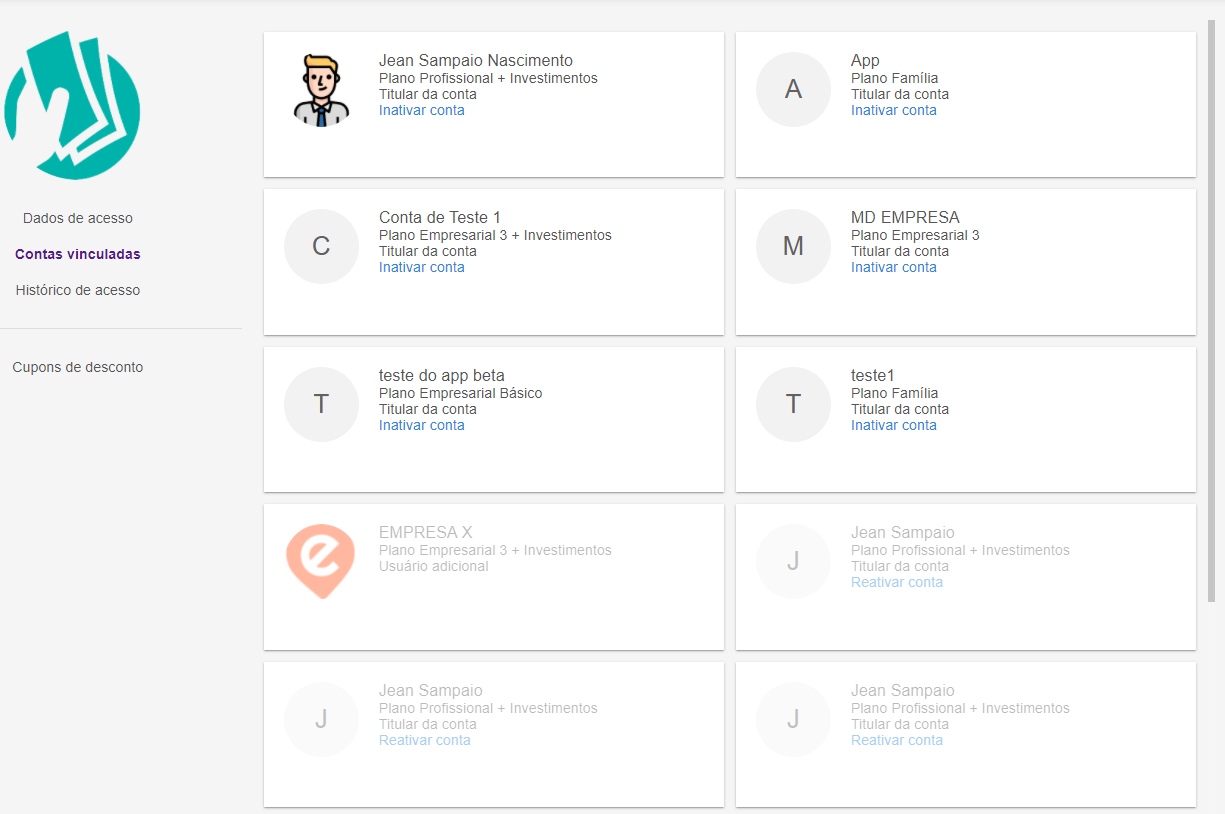
Task: Click Inativar conta under Conta de Teste 1
Action: (x=421, y=267)
